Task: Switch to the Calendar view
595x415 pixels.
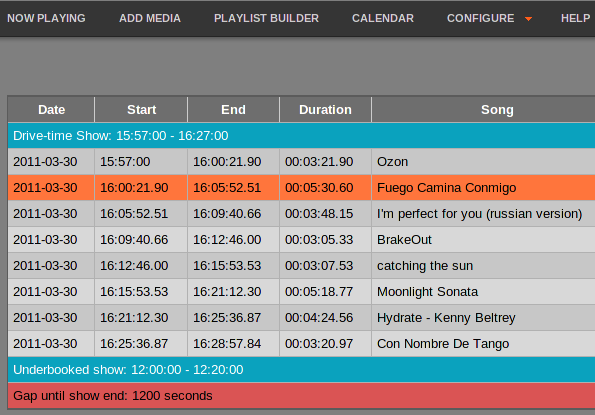Action: tap(383, 18)
